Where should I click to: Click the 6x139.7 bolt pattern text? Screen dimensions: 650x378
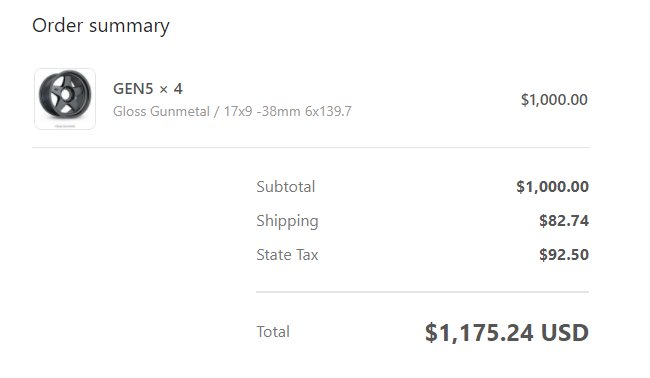[328, 111]
